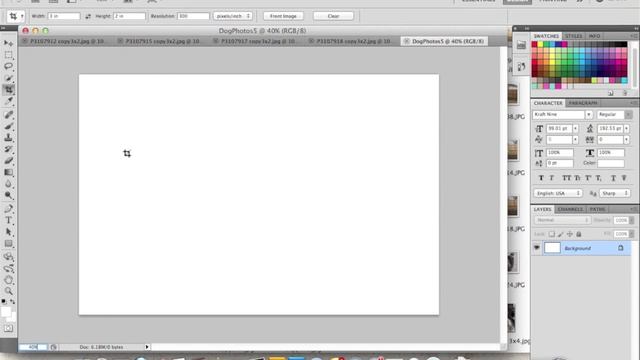This screenshot has height=360, width=640.
Task: Select the Move tool
Action: [x=8, y=43]
